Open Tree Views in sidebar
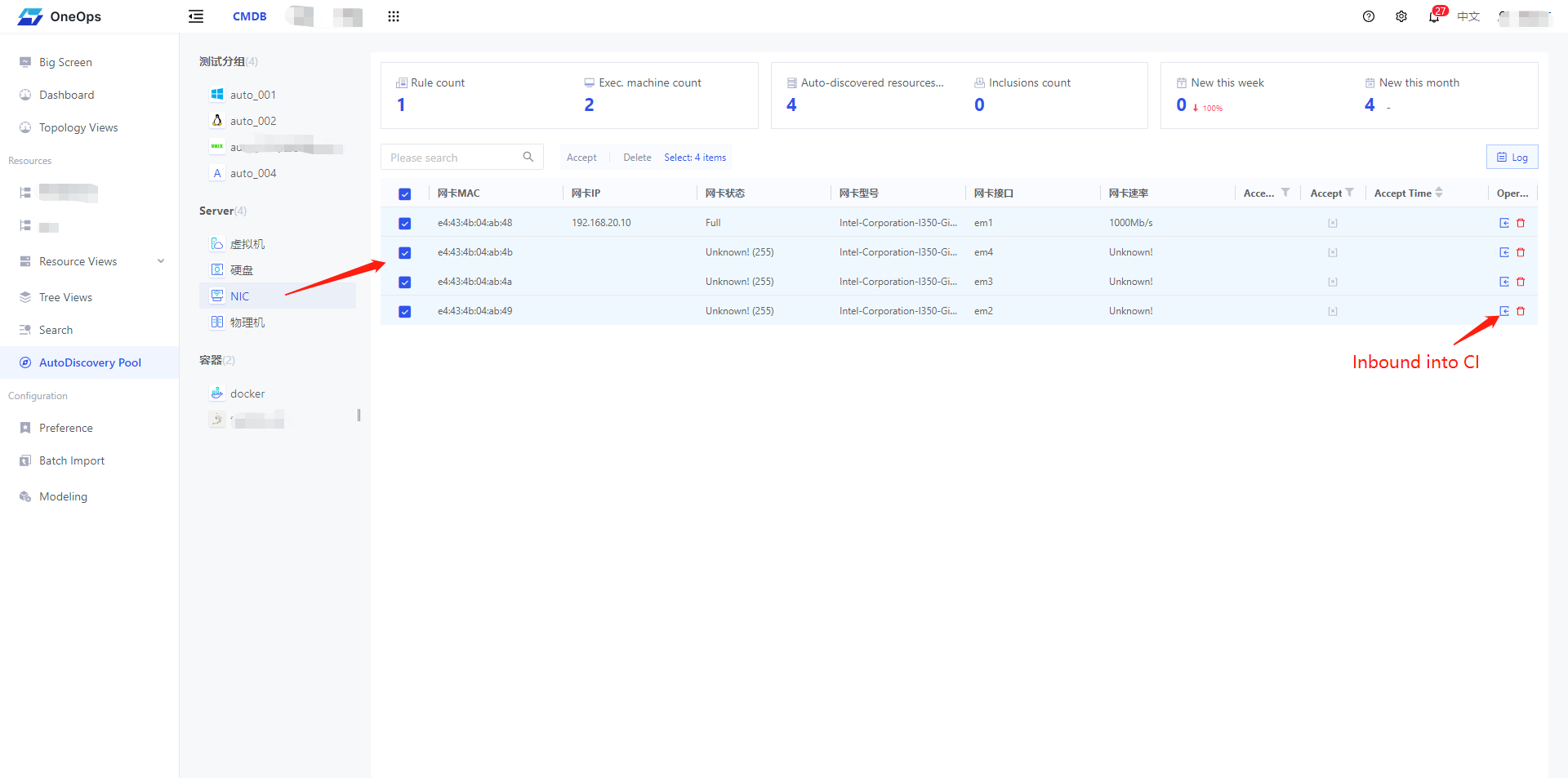1568x778 pixels. coord(65,297)
